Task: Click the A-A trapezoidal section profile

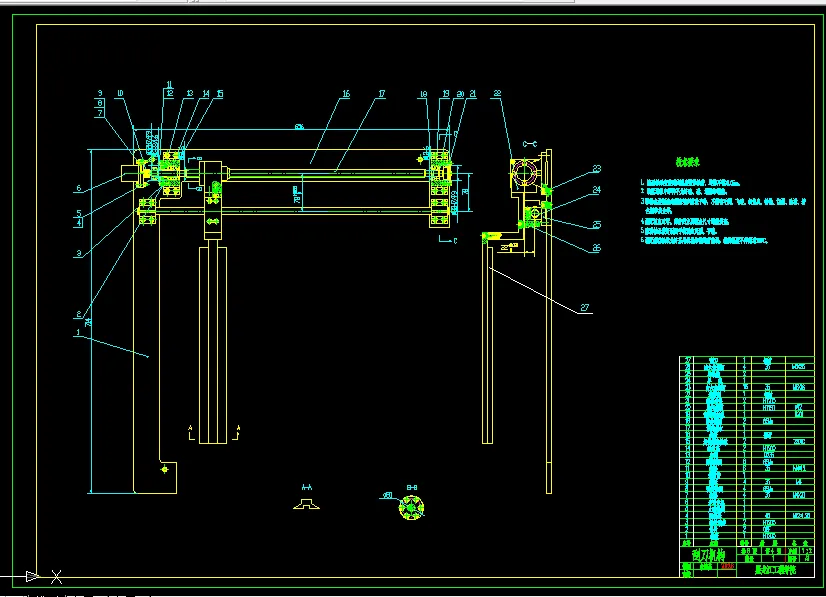Action: point(306,504)
